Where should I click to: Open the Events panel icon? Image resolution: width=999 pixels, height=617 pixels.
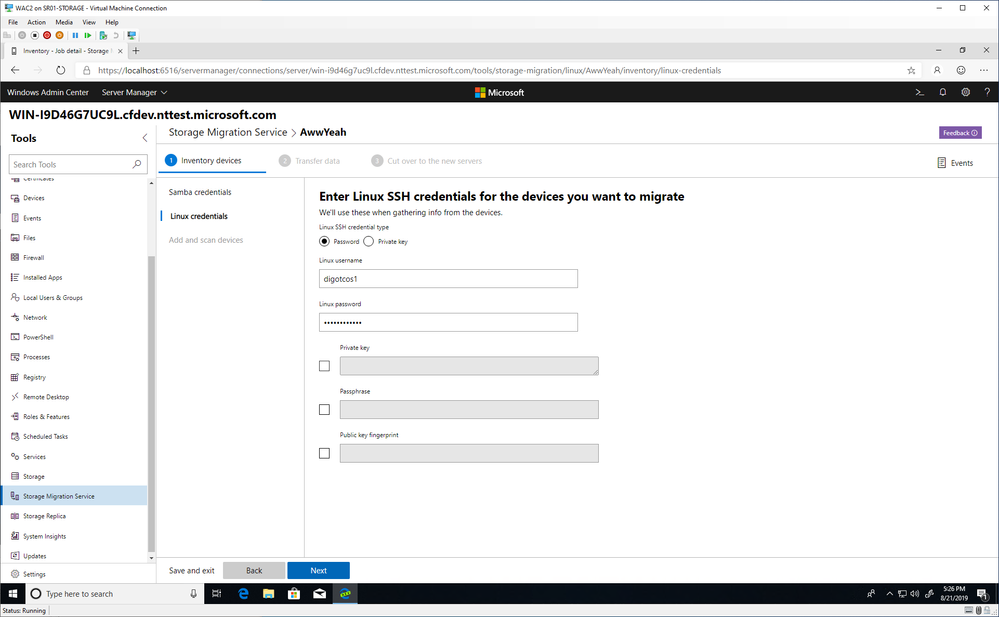(942, 163)
